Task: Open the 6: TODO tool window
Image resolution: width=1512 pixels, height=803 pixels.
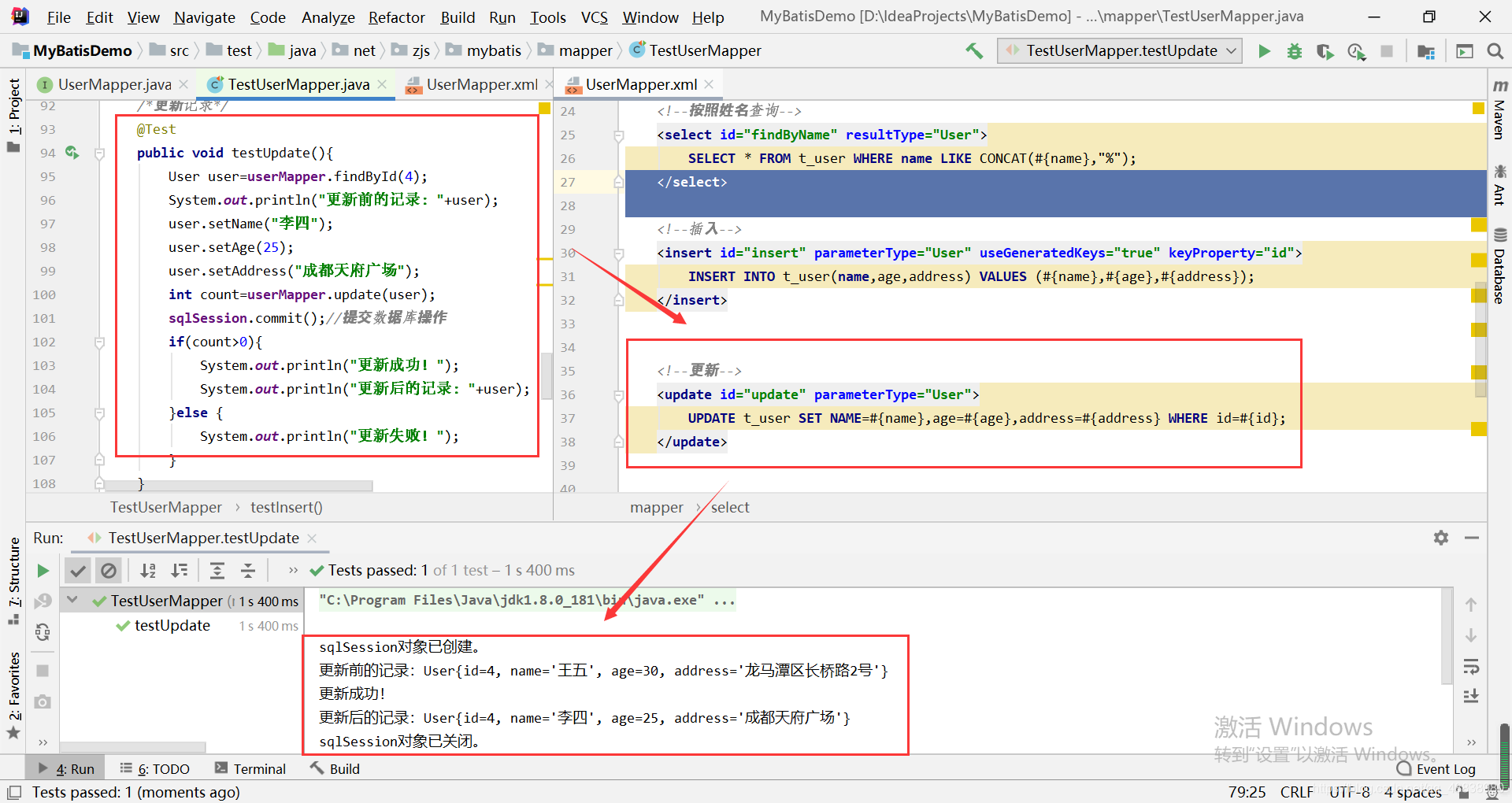Action: click(154, 769)
